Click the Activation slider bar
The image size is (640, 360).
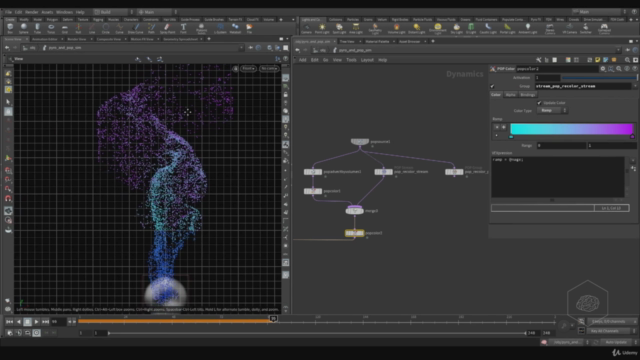tap(599, 78)
